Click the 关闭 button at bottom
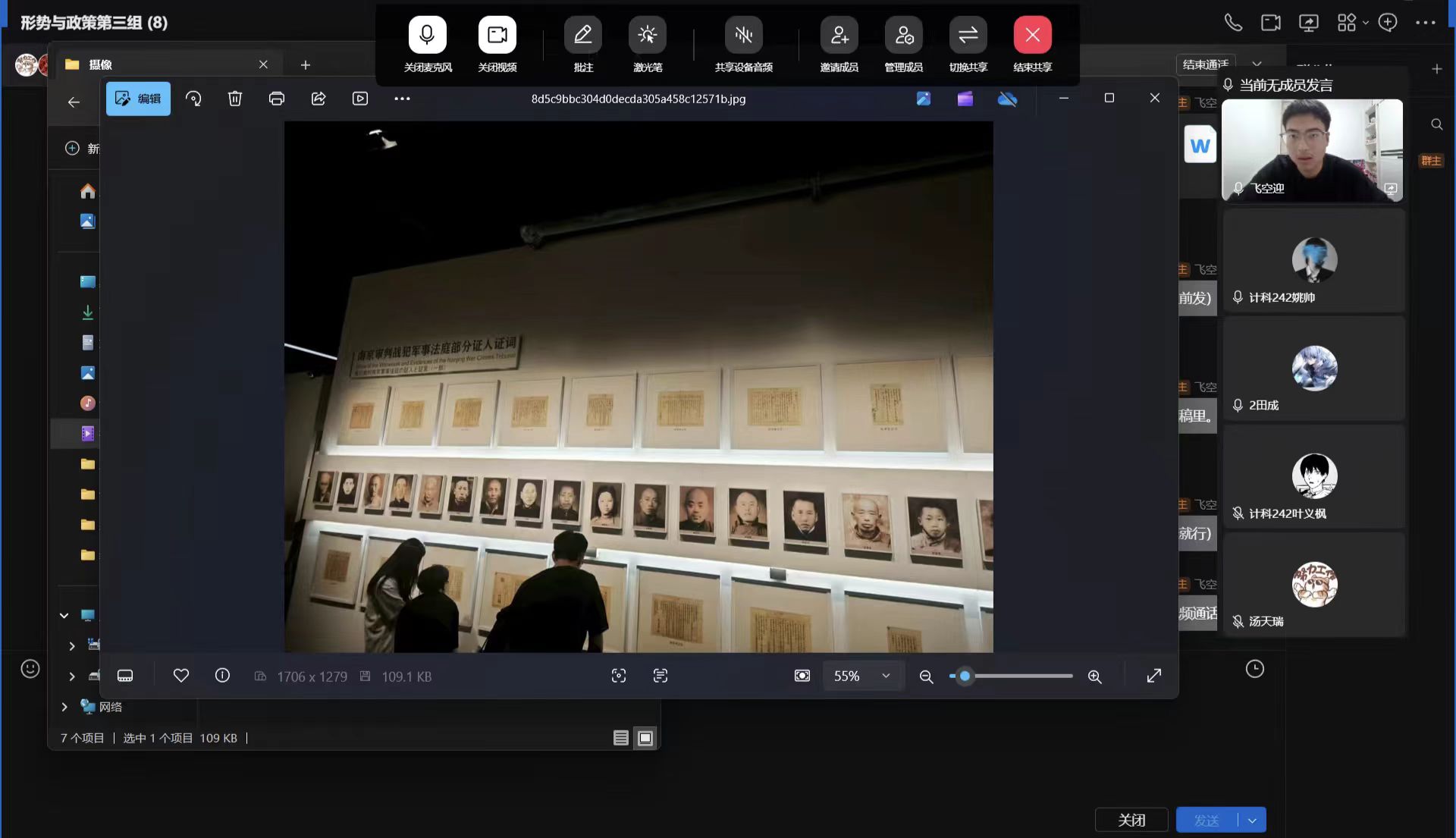Screen dimensions: 1456x838 pyautogui.click(x=1131, y=820)
